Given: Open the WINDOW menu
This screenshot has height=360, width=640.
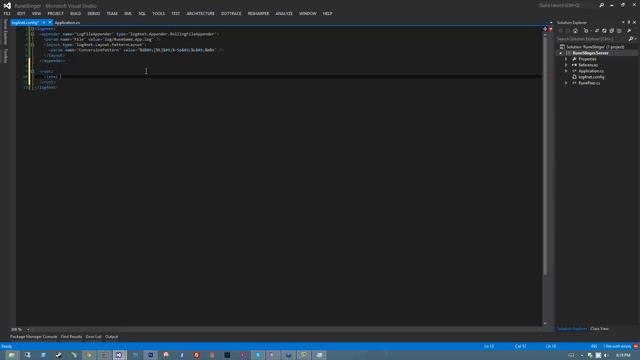Looking at the screenshot, I should pos(308,13).
